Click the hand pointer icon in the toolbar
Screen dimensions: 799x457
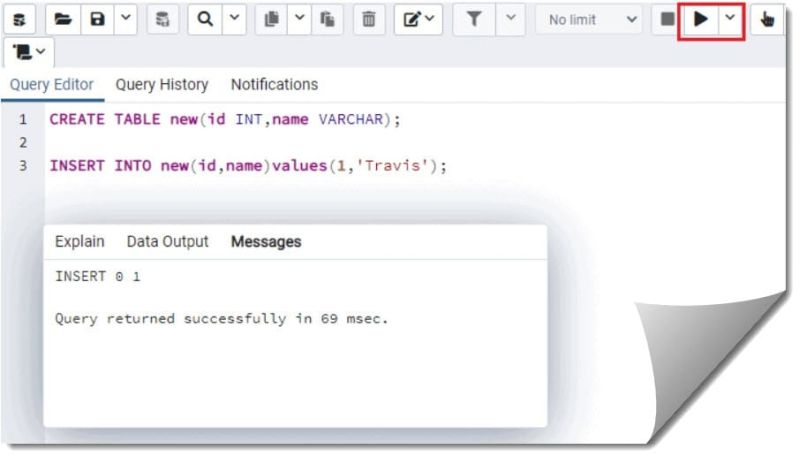pyautogui.click(x=767, y=20)
